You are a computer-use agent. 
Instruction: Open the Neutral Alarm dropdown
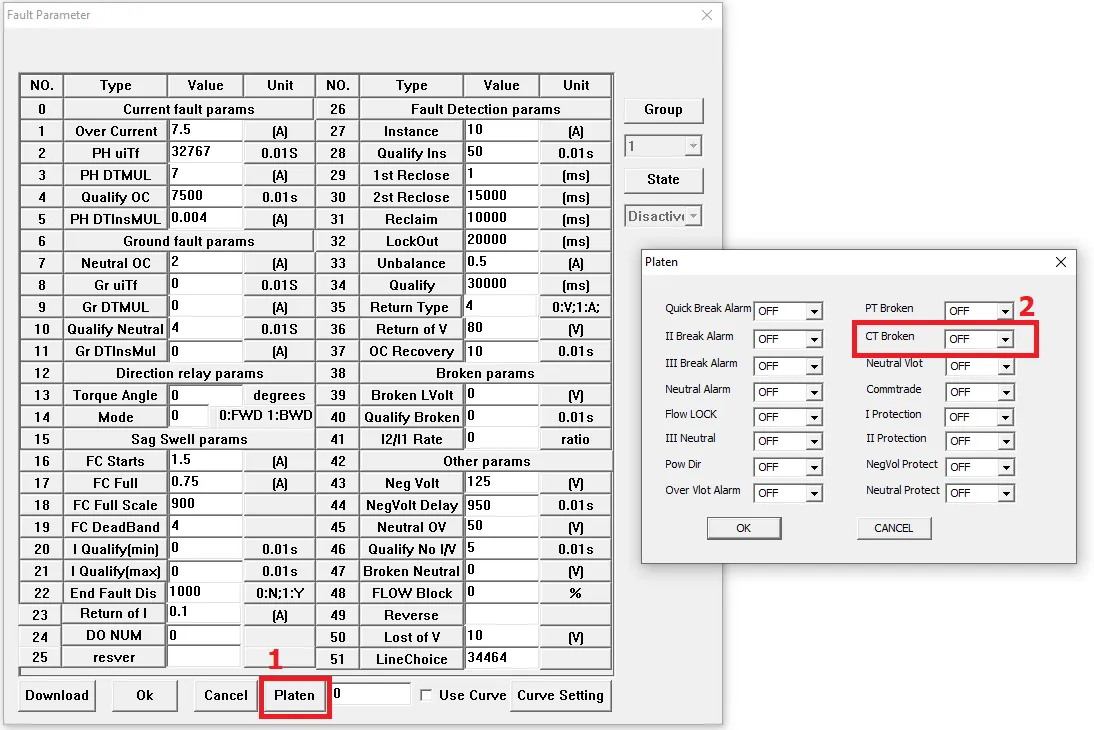pyautogui.click(x=788, y=392)
